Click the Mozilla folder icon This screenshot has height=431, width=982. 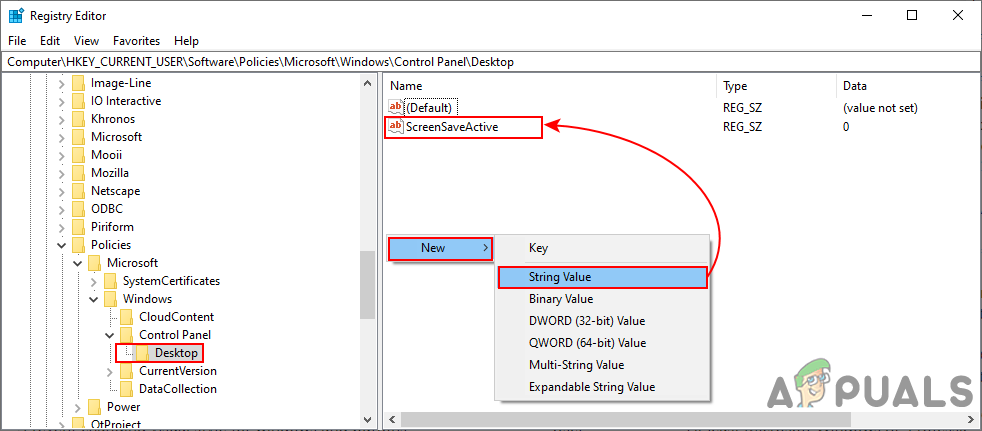pyautogui.click(x=78, y=173)
